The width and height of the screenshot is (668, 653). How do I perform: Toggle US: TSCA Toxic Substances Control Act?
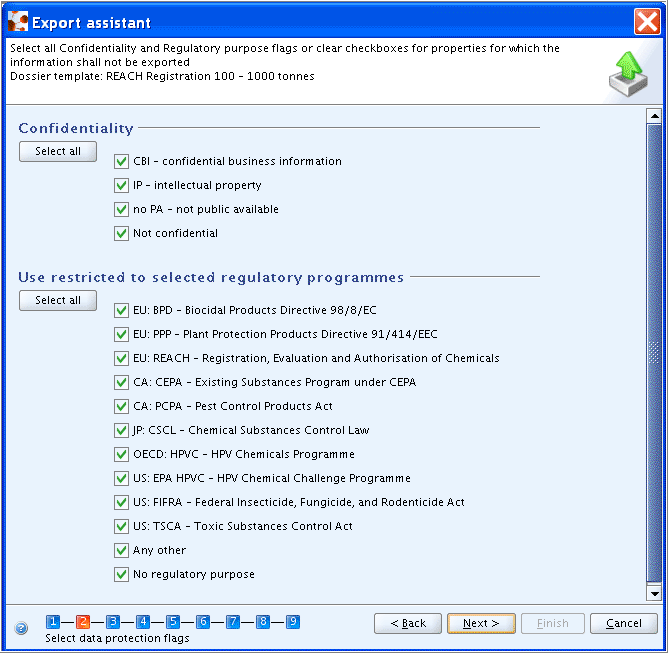coord(121,526)
